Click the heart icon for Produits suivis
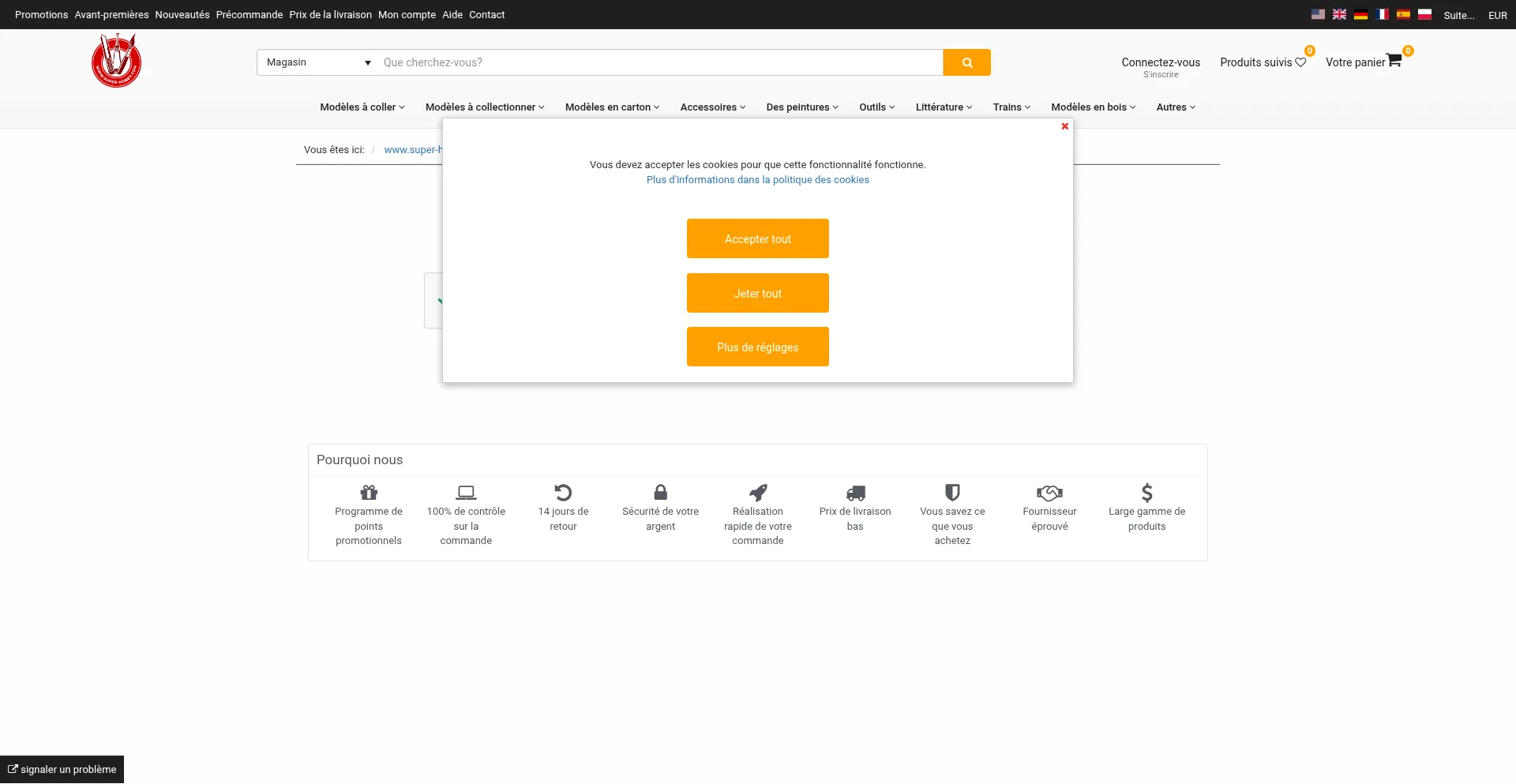Screen dimensions: 1516x784 1300,62
